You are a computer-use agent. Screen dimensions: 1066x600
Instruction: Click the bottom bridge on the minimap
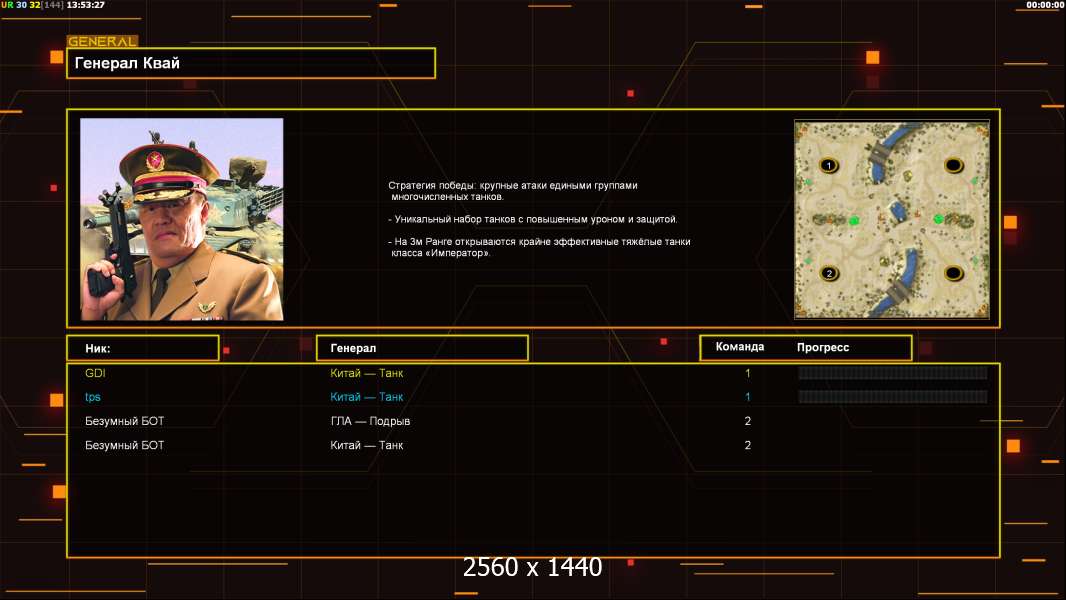[900, 289]
